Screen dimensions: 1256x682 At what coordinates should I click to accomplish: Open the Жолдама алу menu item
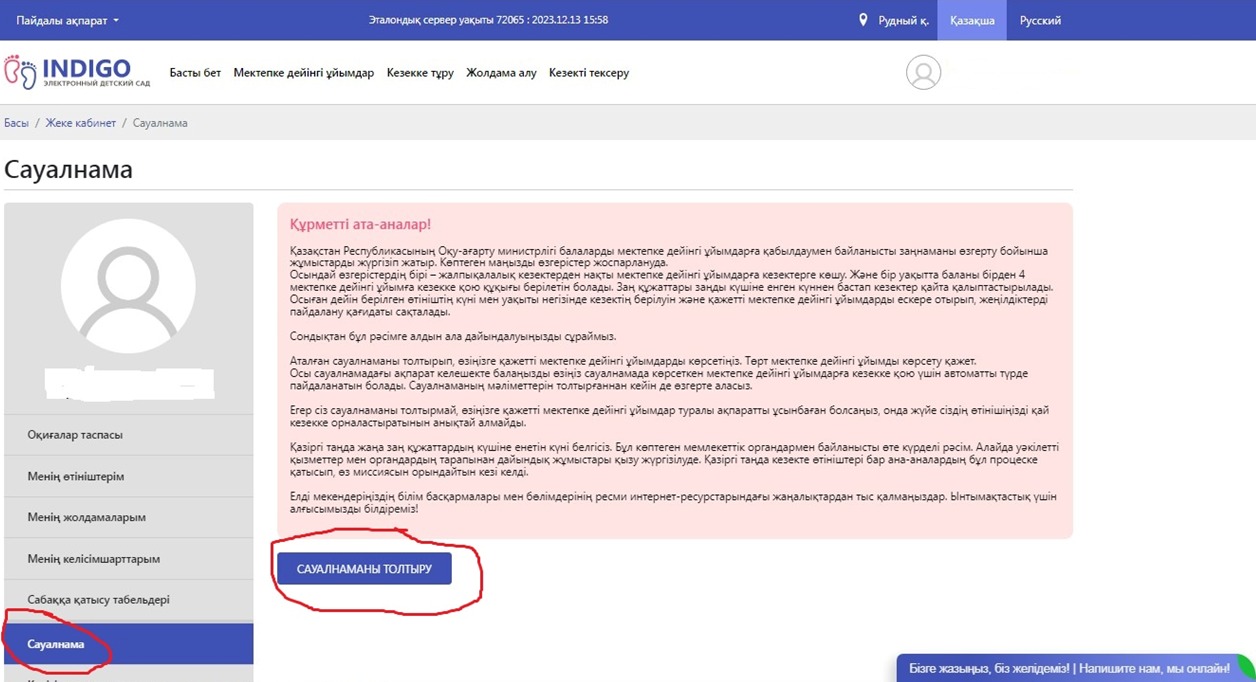point(501,73)
